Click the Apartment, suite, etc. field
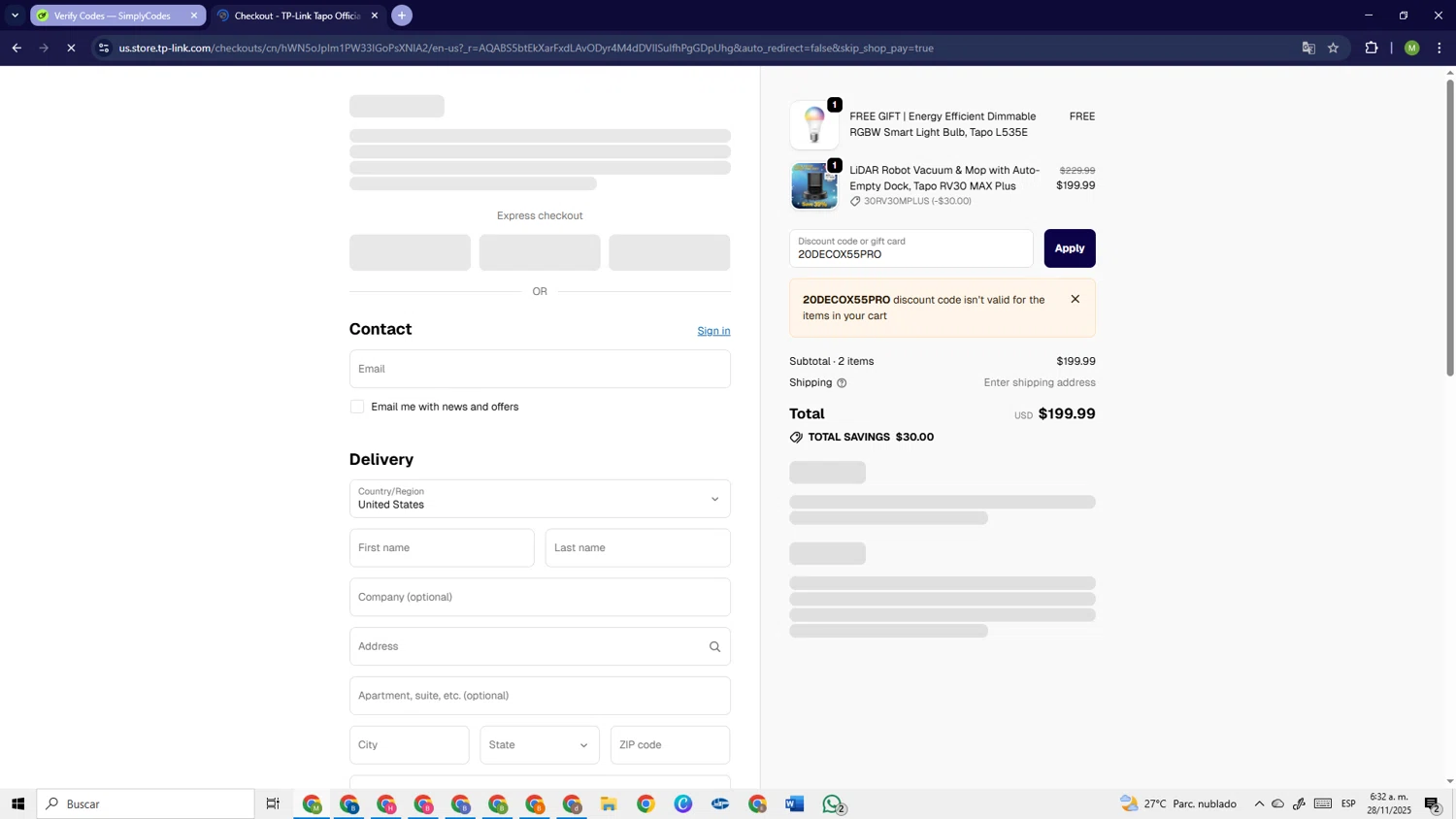This screenshot has width=1456, height=819. tap(540, 696)
